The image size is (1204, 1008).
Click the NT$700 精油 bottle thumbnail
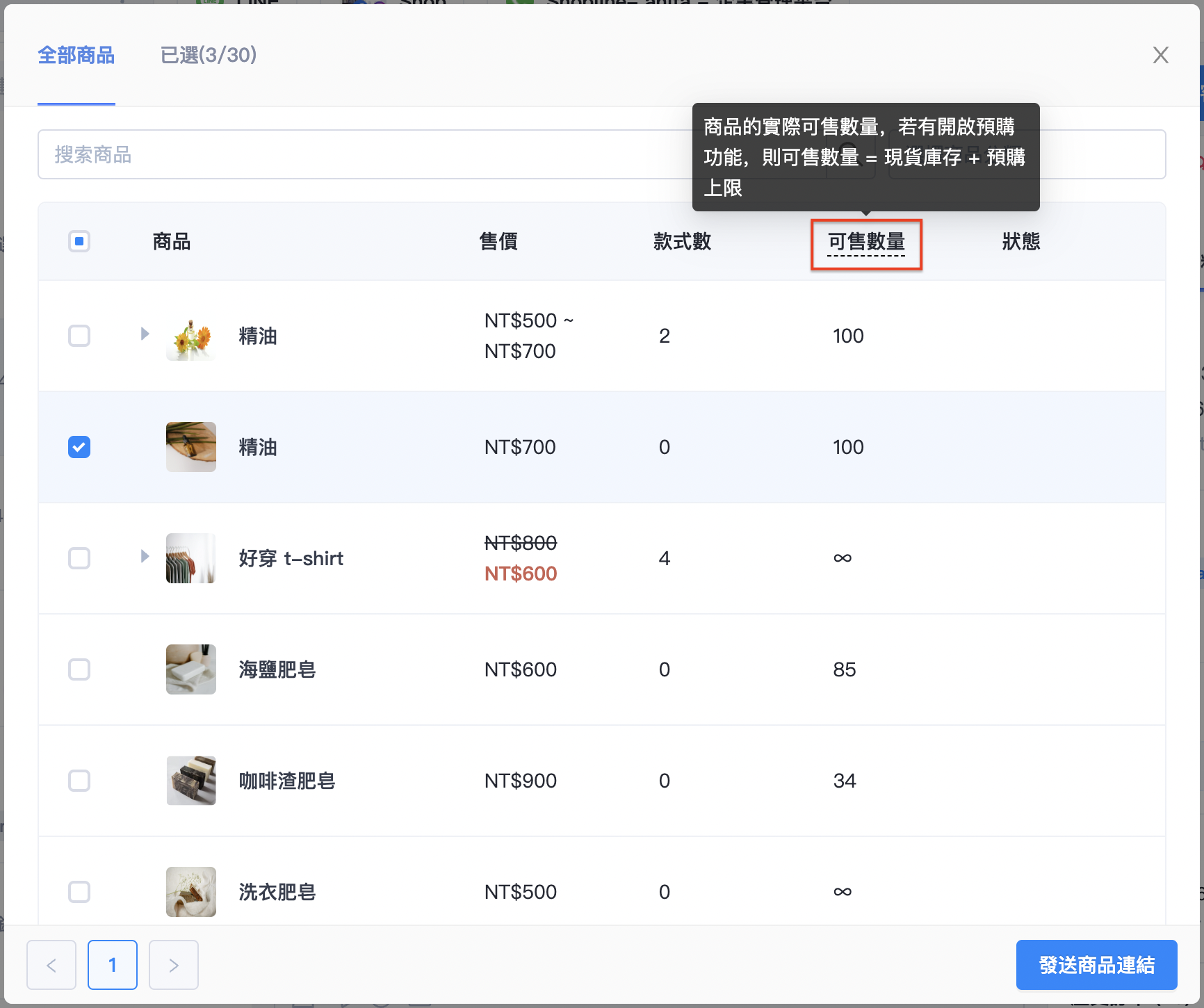[191, 447]
